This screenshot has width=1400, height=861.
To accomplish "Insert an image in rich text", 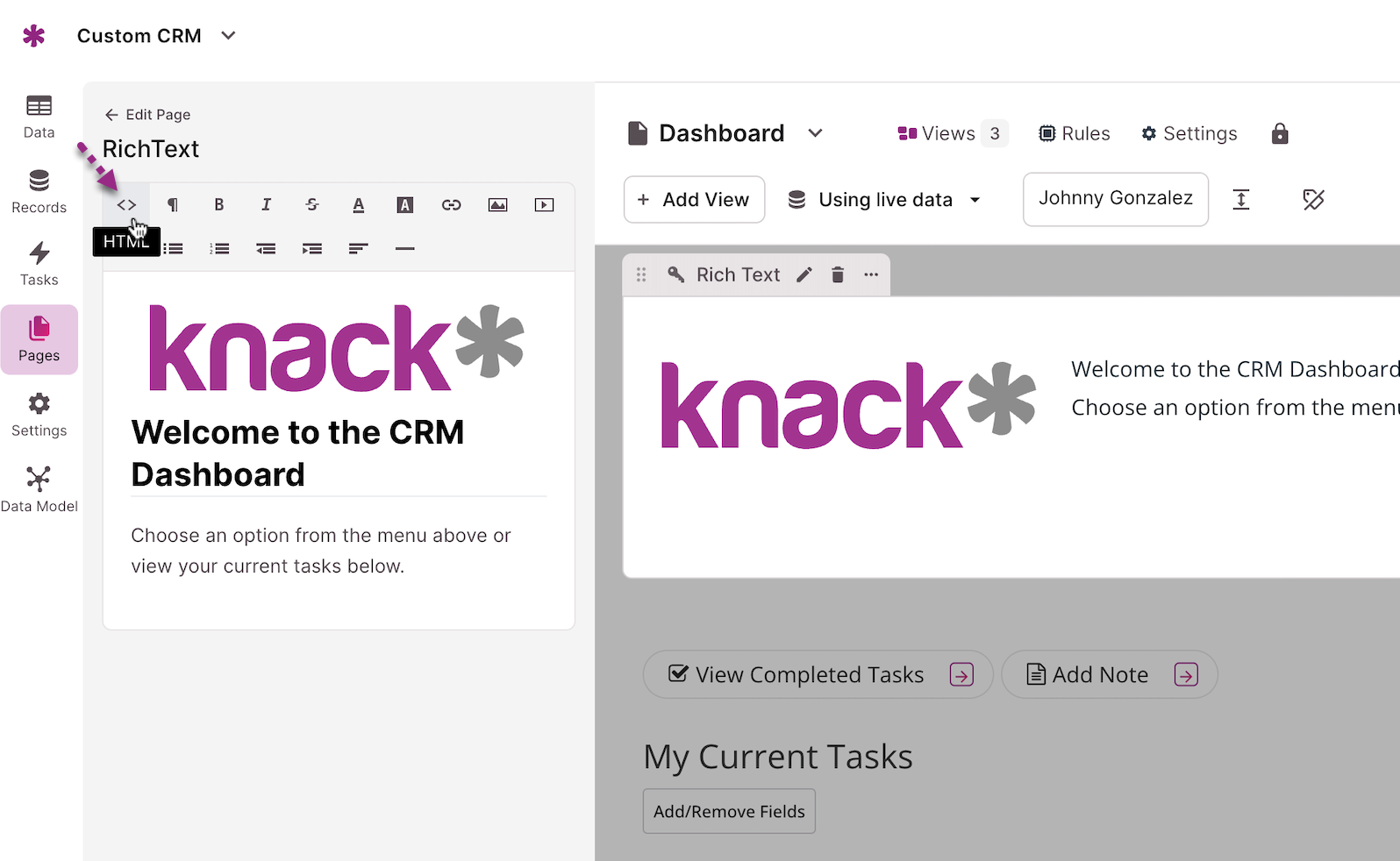I will [x=497, y=205].
